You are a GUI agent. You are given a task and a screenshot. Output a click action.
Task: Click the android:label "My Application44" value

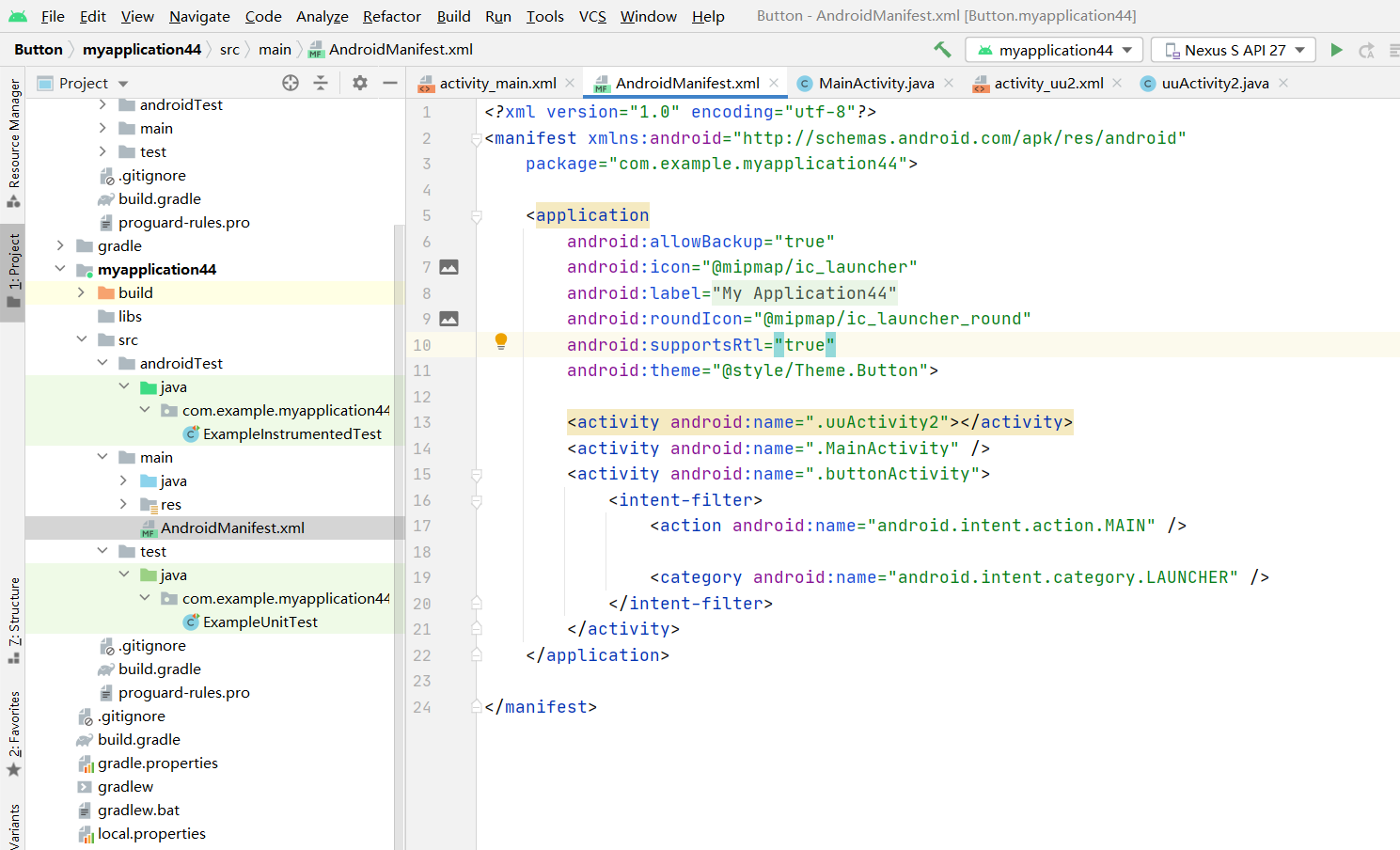pyautogui.click(x=804, y=293)
